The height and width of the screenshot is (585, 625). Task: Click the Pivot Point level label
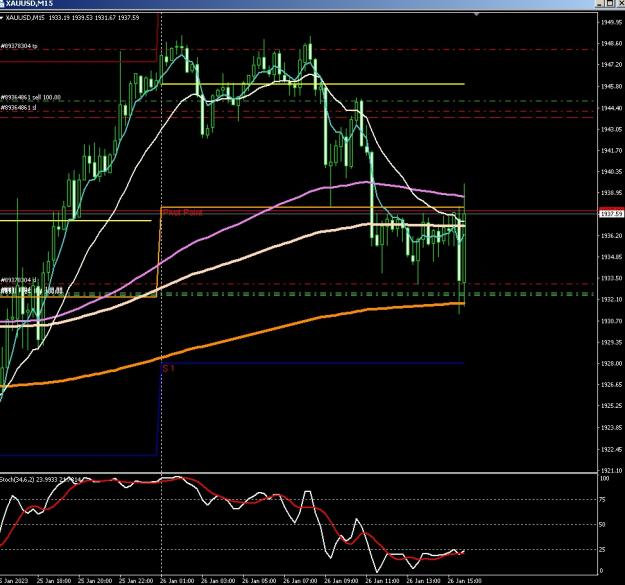tap(183, 213)
